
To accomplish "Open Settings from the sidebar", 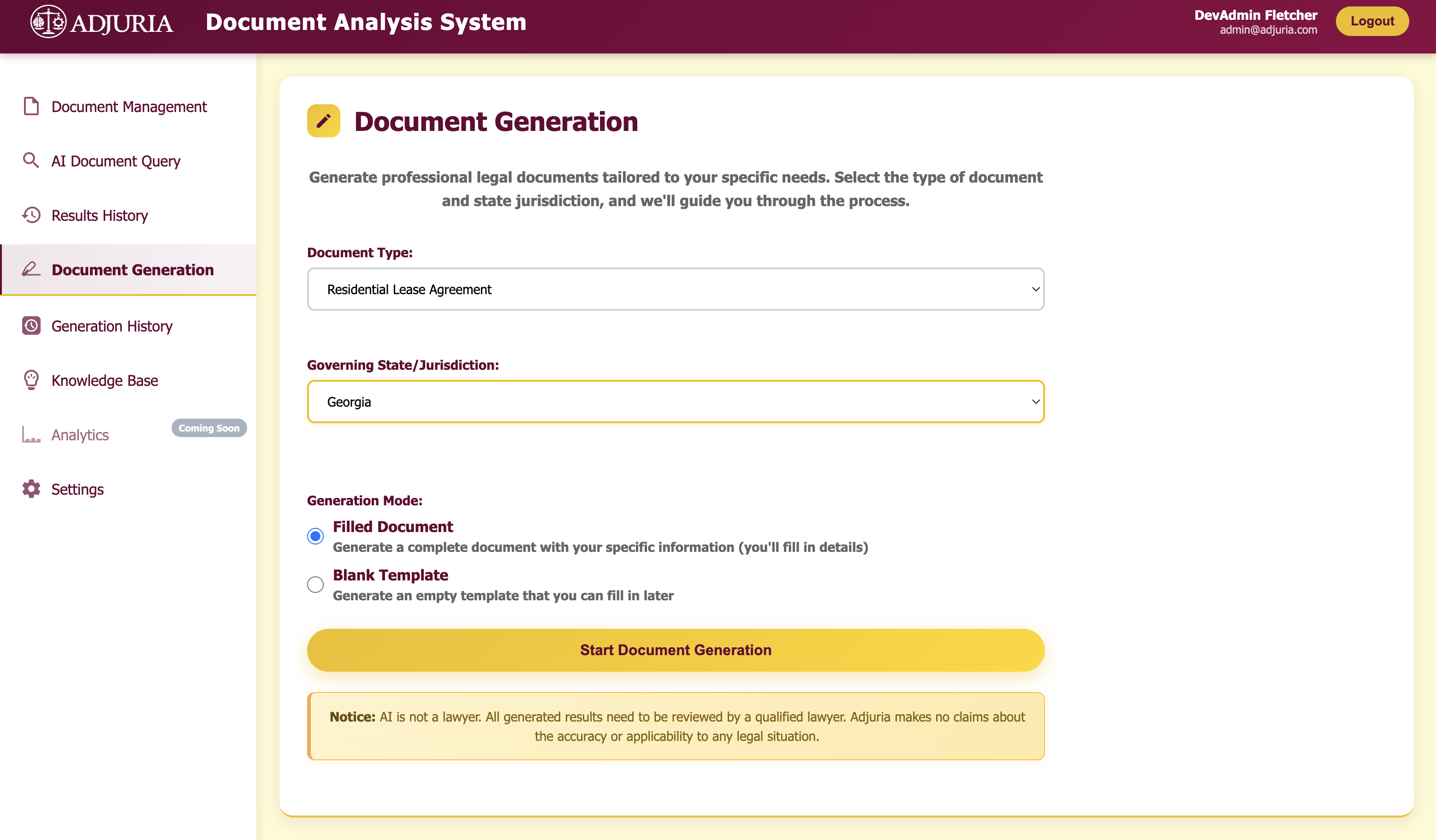I will (x=128, y=490).
